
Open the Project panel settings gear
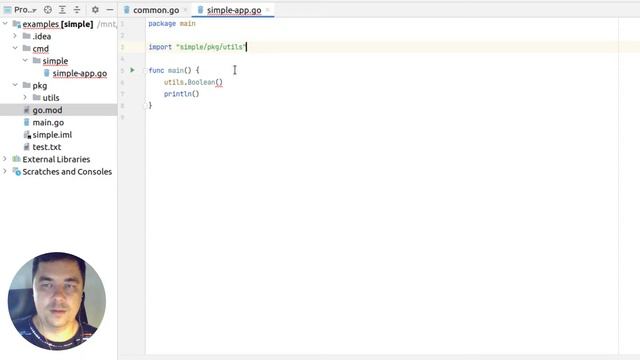[x=95, y=10]
